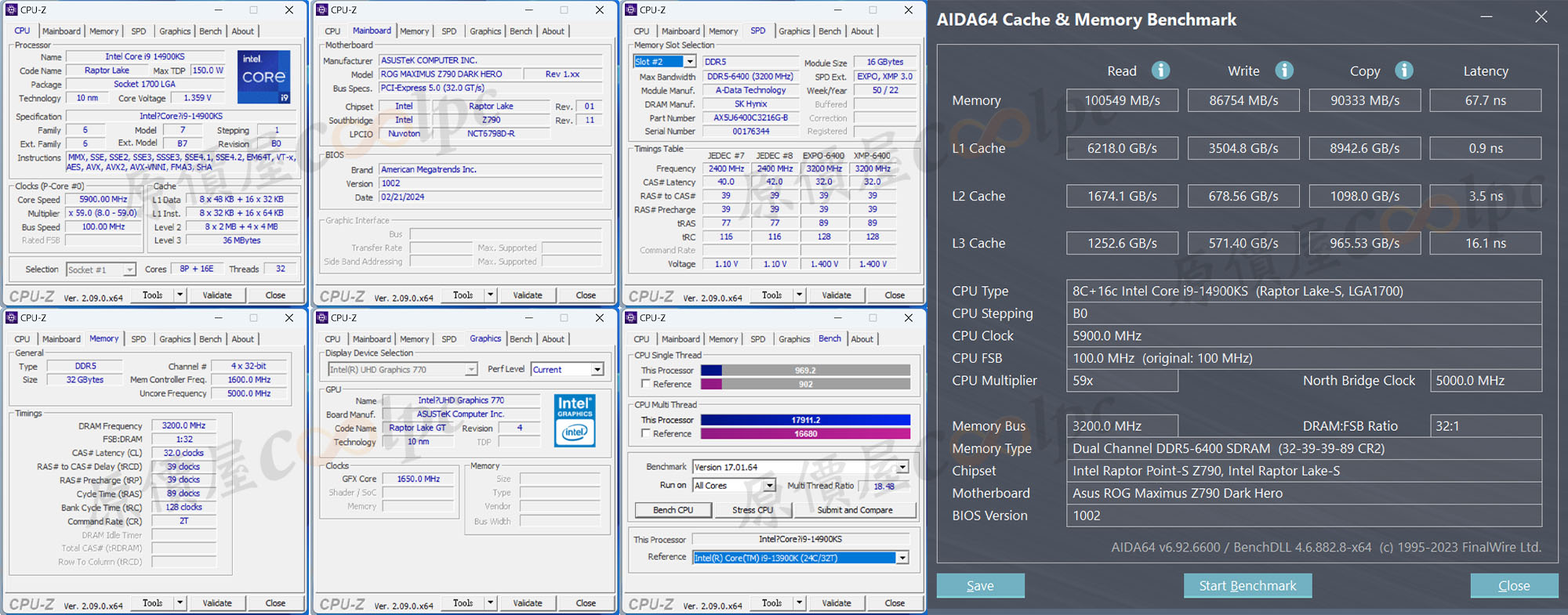Enable the Reference checkbox under CPU Single Thread
This screenshot has height=615, width=1568.
tap(646, 384)
